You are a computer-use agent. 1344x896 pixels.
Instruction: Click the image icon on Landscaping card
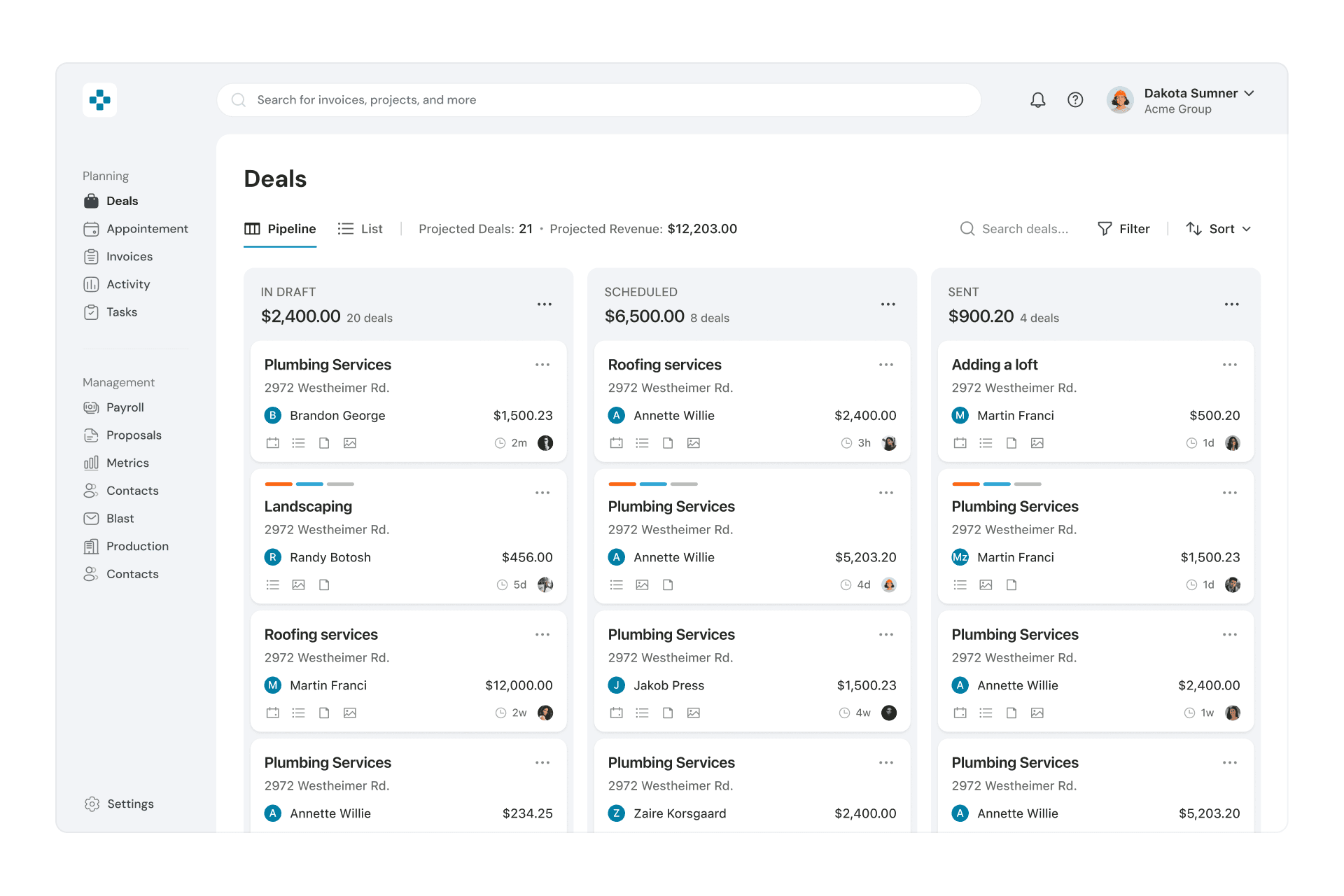pos(299,585)
